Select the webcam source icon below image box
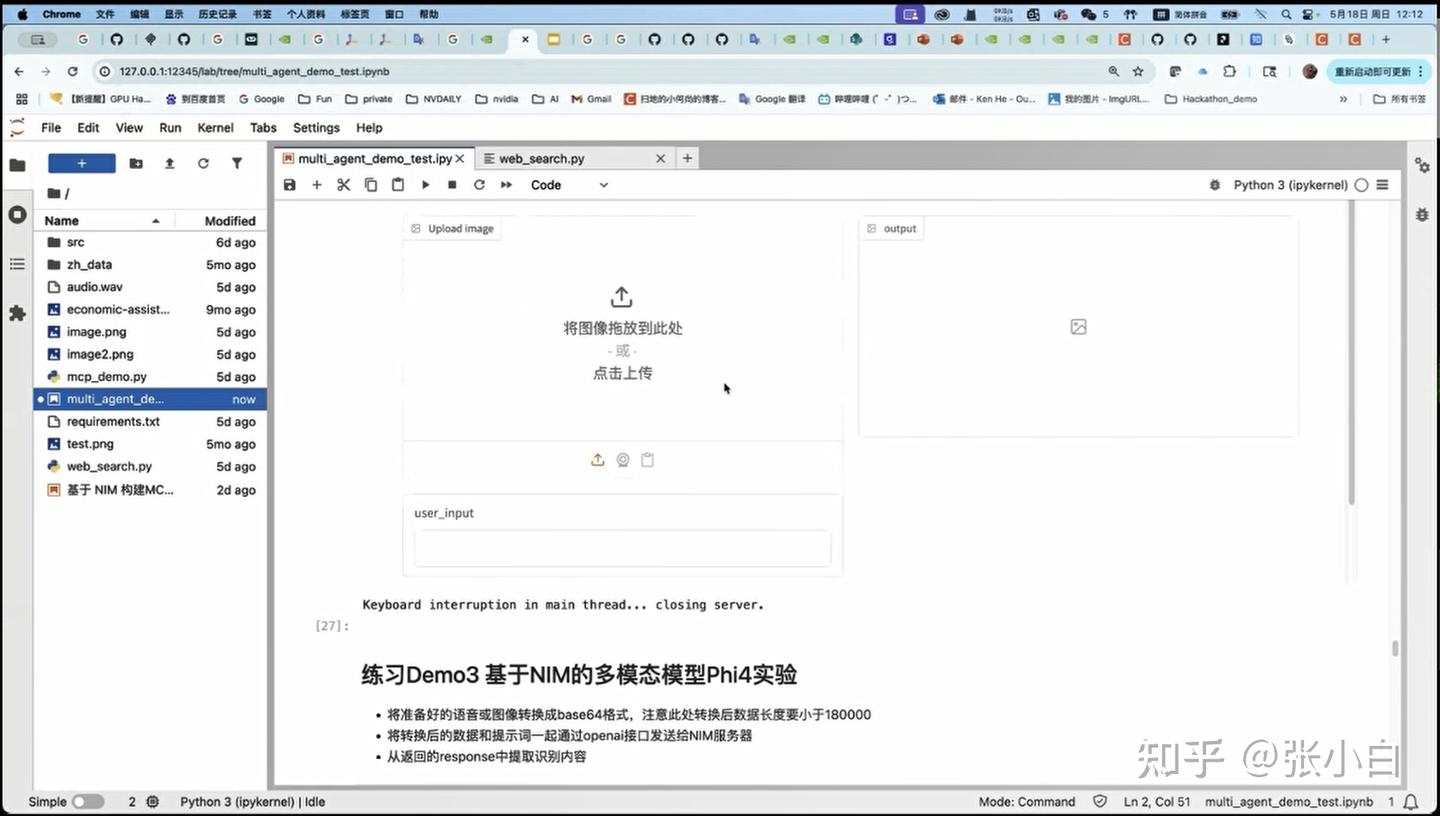1440x816 pixels. (623, 460)
